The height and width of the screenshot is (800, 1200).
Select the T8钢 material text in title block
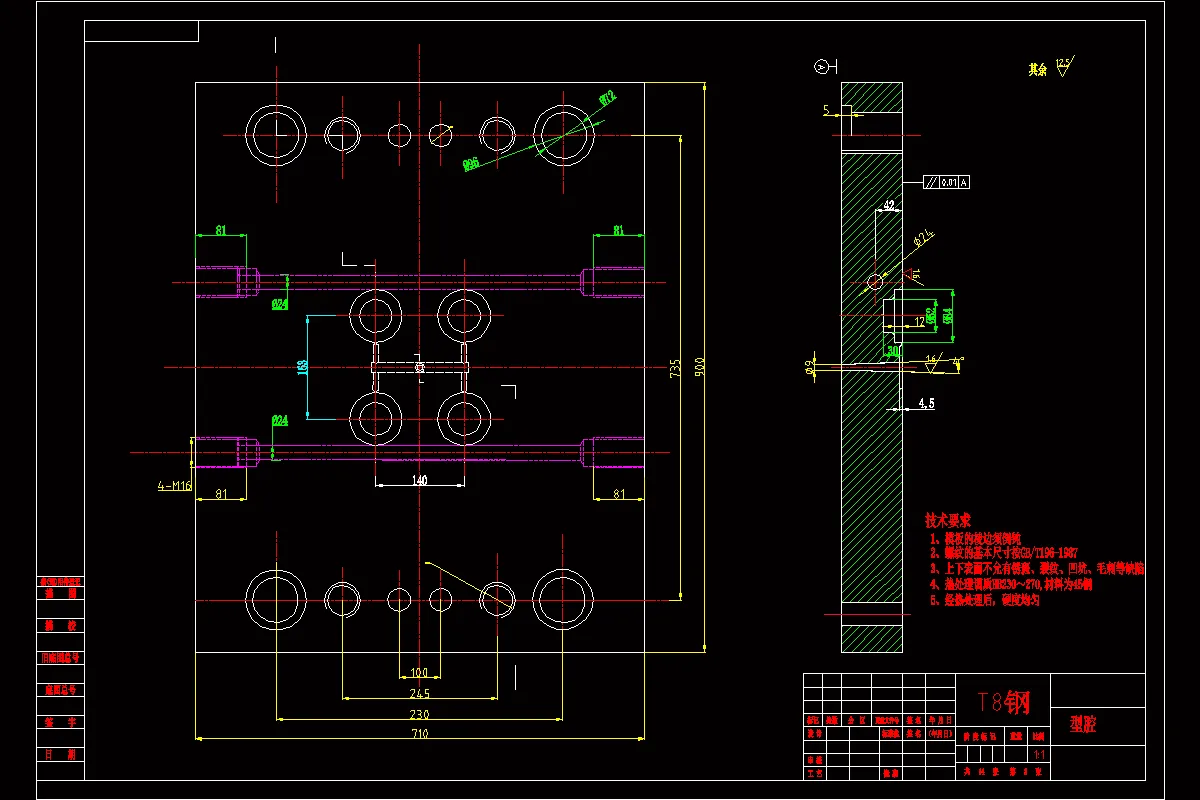click(x=1003, y=702)
